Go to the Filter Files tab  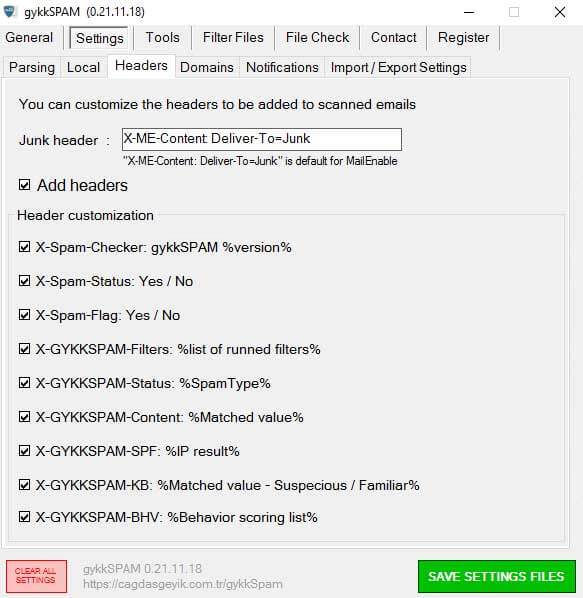pyautogui.click(x=233, y=37)
